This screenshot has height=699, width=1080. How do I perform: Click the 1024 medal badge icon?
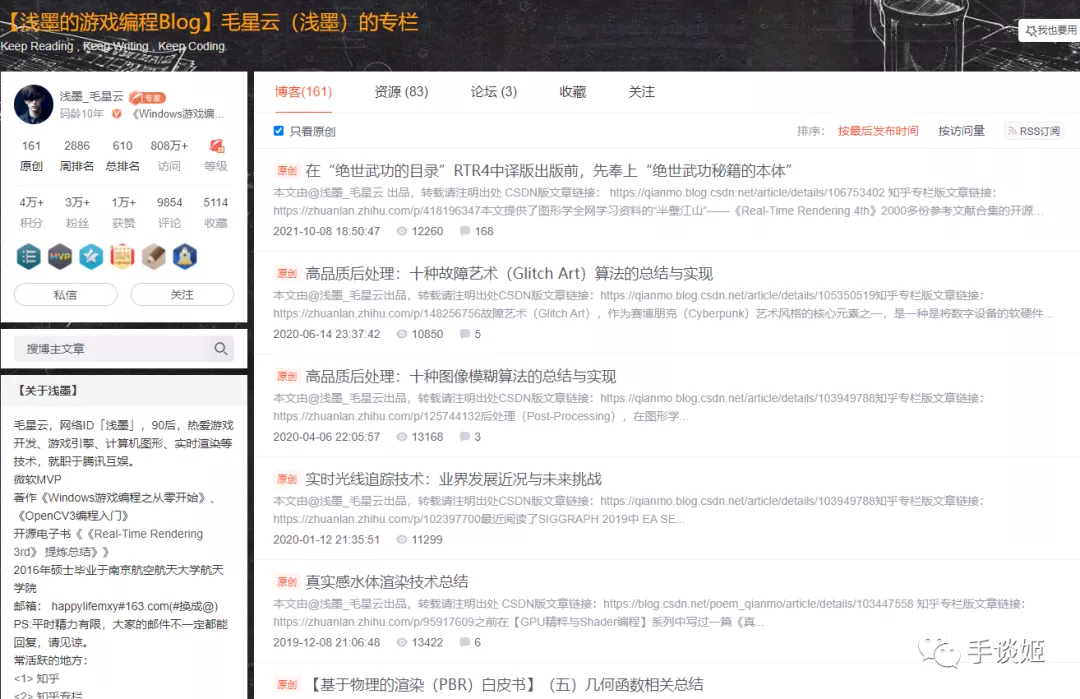tap(122, 256)
